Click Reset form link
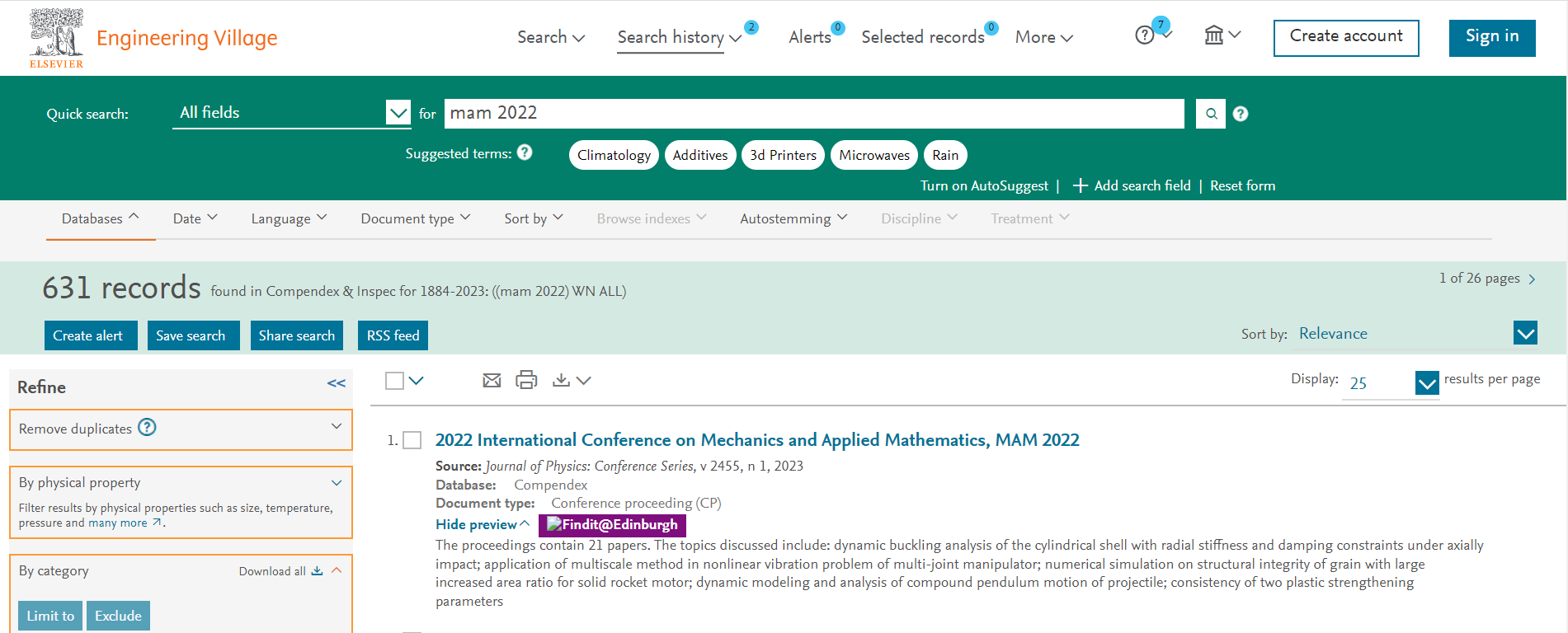 pos(1242,186)
